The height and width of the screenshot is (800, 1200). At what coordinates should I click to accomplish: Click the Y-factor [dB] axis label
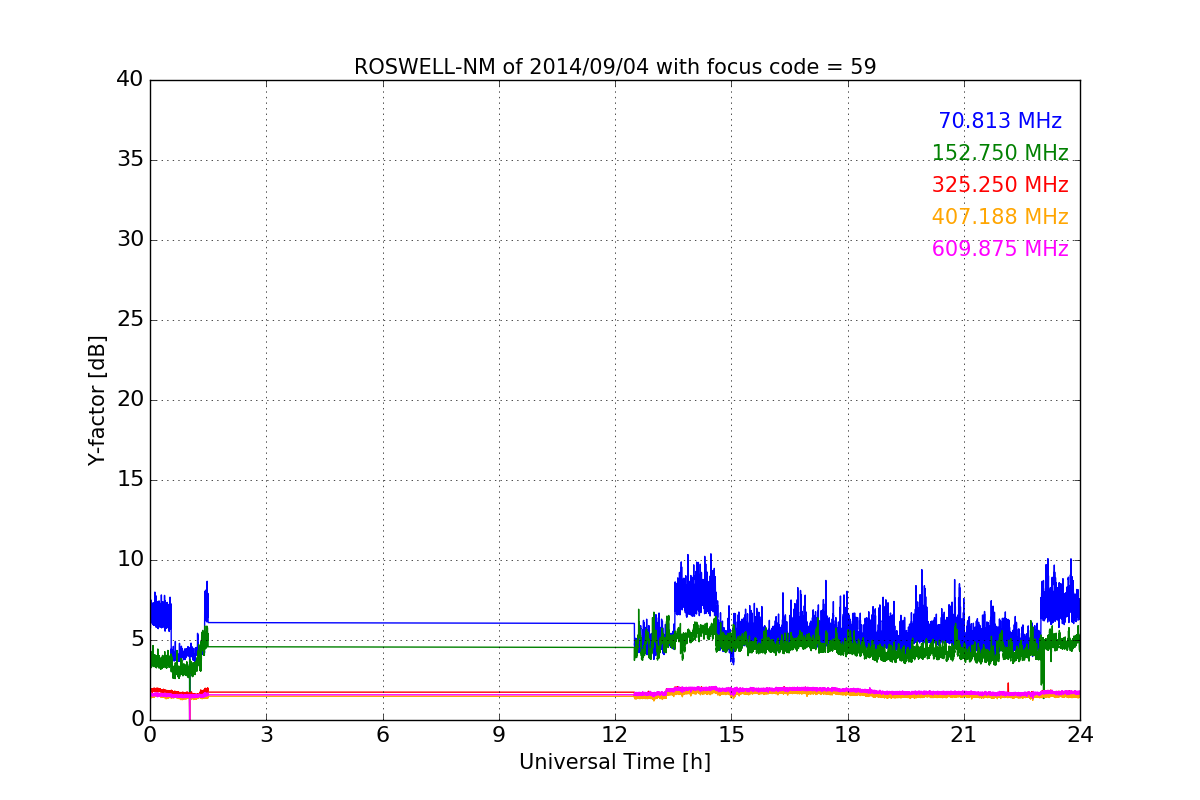coord(97,400)
